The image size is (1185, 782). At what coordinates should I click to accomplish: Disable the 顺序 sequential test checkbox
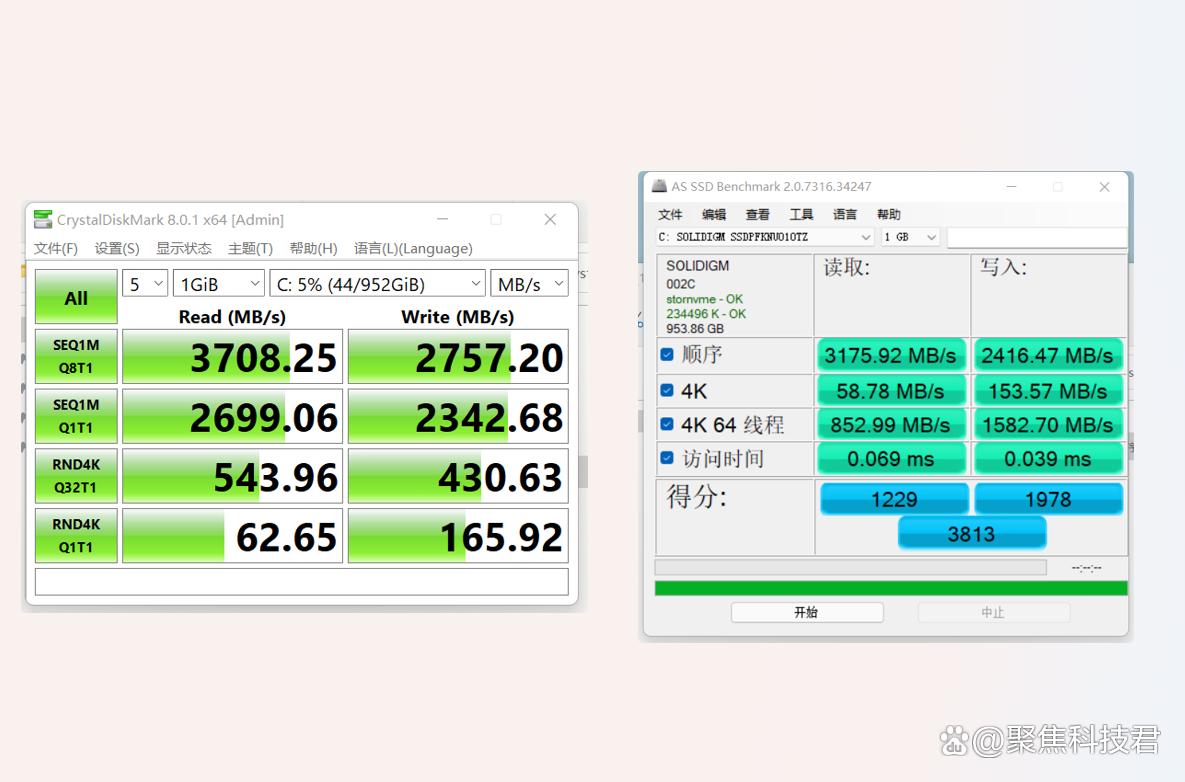(x=667, y=355)
